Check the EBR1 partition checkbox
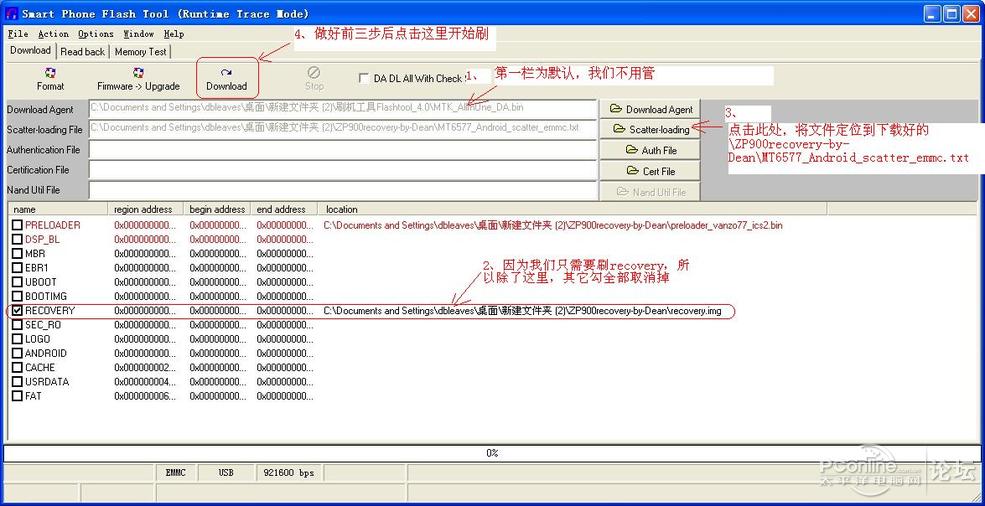This screenshot has height=506, width=985. pos(18,268)
